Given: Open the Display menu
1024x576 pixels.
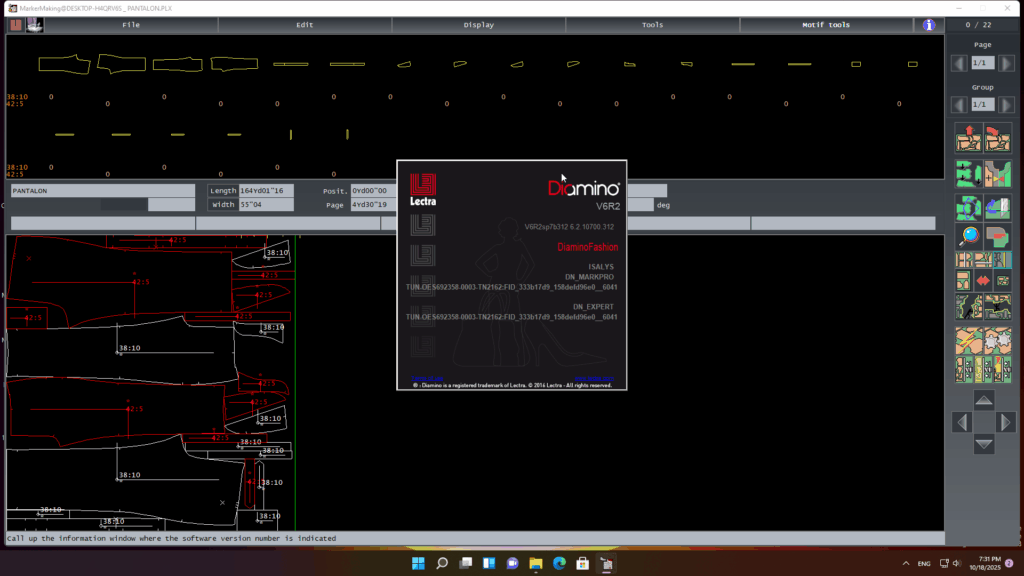Looking at the screenshot, I should tap(479, 25).
